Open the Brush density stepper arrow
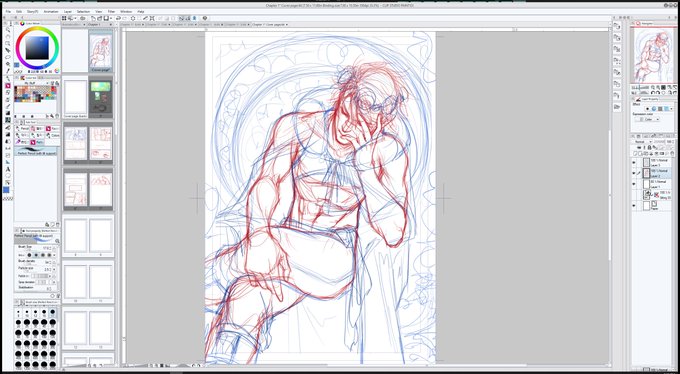The width and height of the screenshot is (680, 374). [54, 262]
